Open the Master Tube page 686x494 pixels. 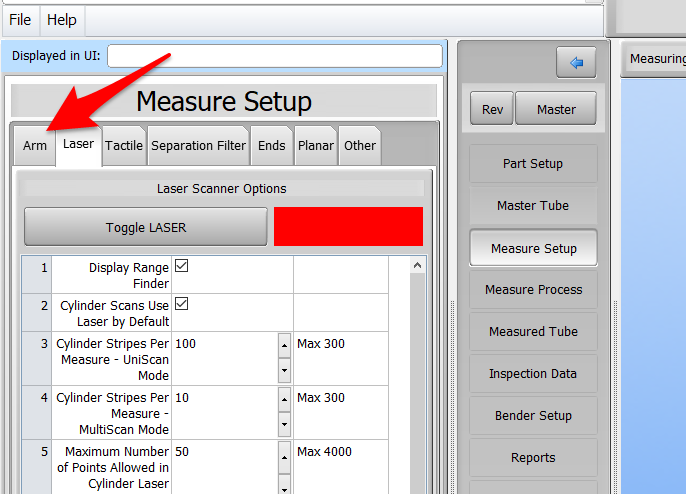click(533, 206)
